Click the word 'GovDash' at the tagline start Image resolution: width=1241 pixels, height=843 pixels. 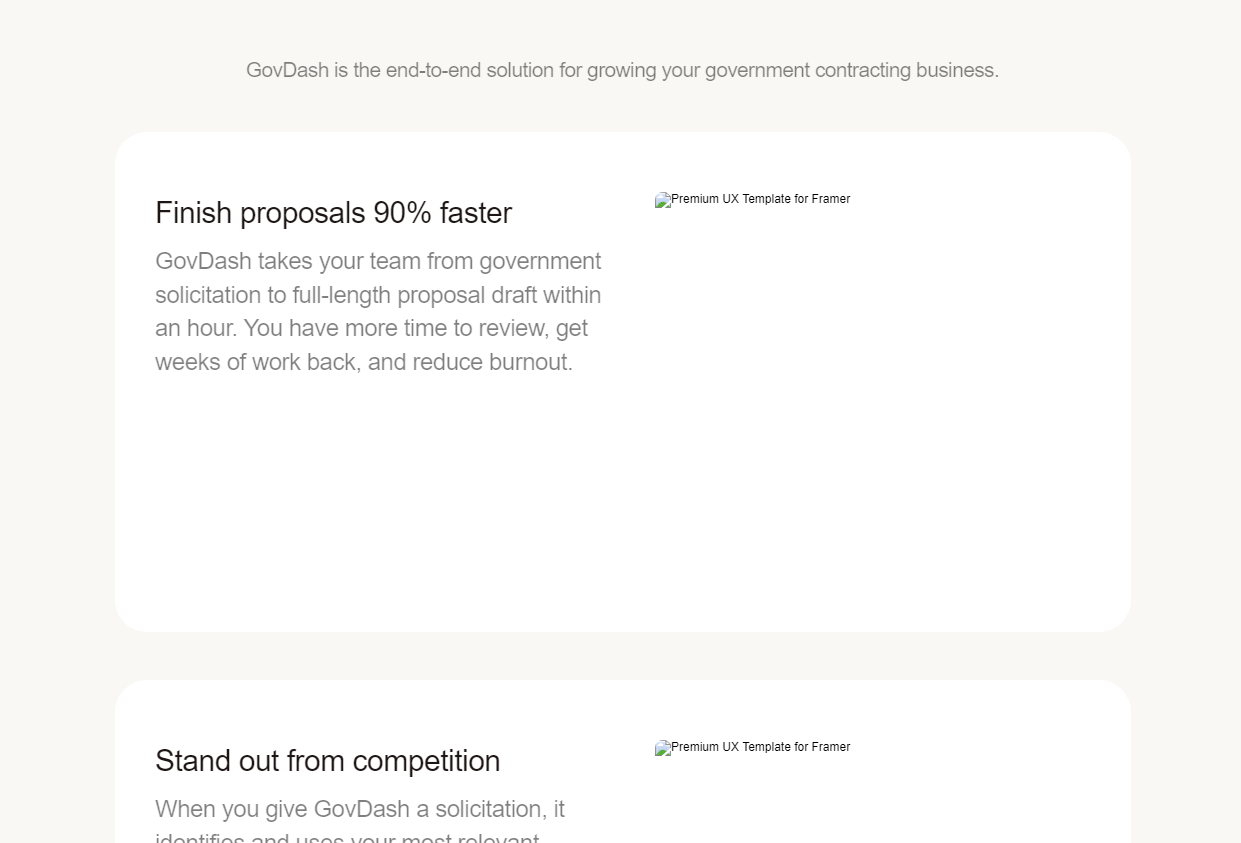(287, 70)
